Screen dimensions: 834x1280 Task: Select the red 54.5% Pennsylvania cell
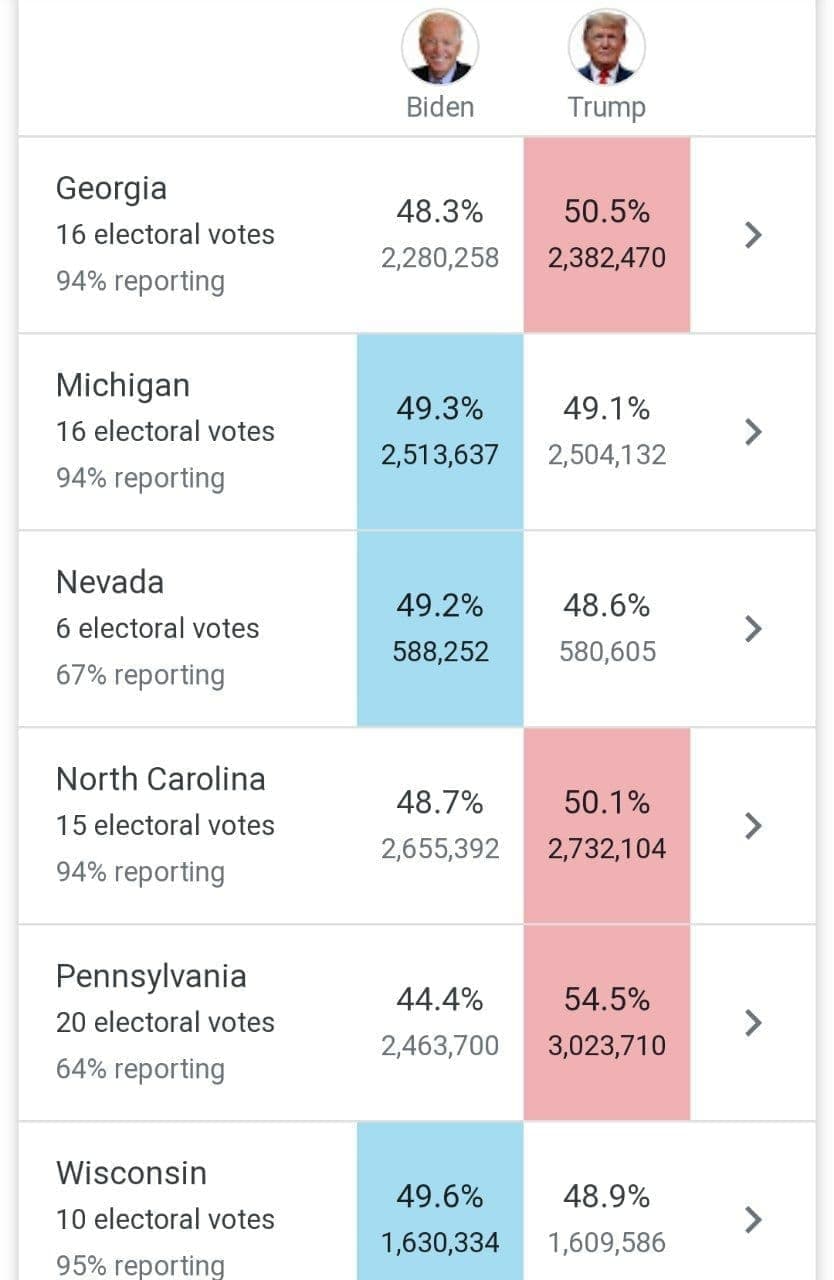[607, 1023]
